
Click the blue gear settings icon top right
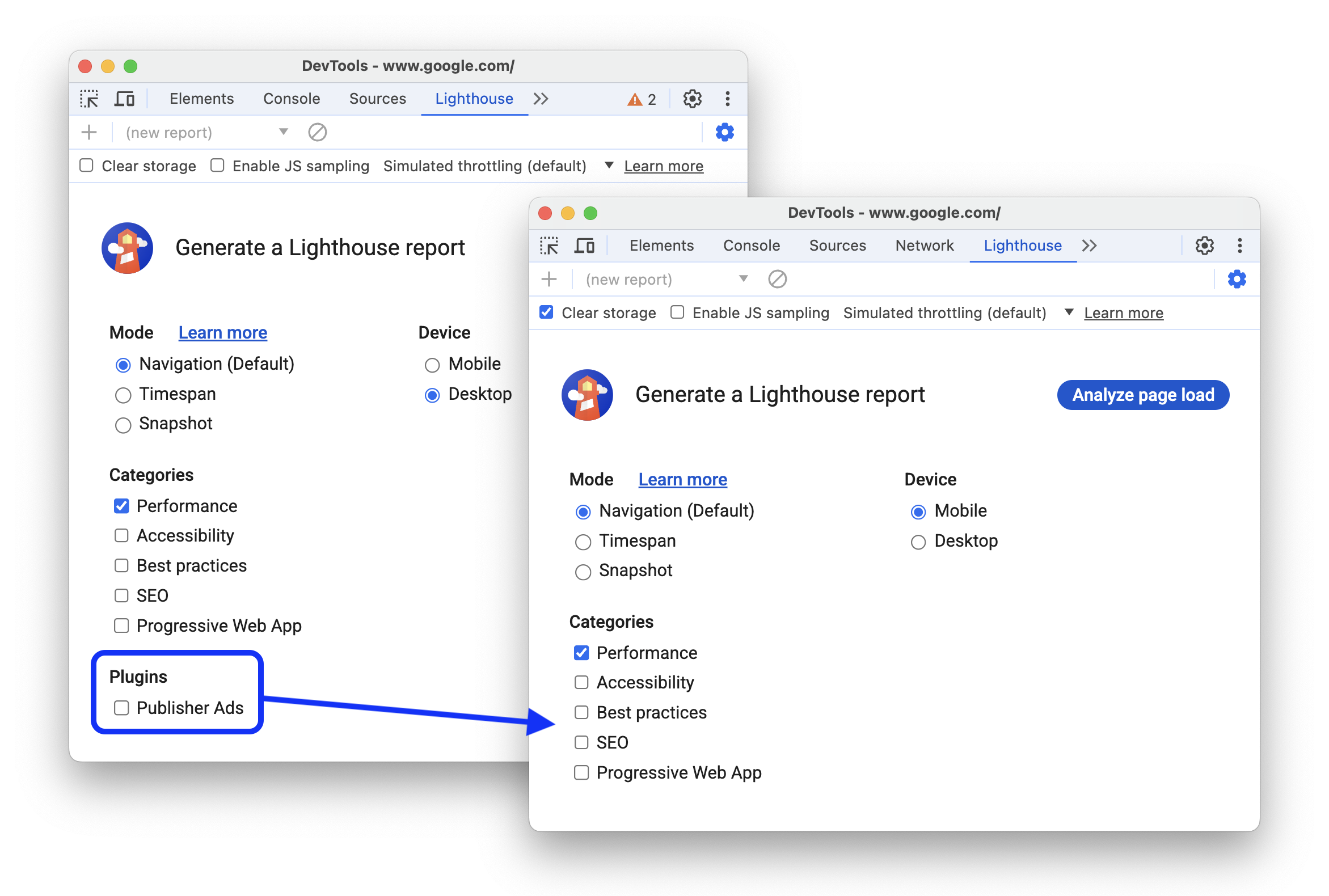pos(1237,279)
